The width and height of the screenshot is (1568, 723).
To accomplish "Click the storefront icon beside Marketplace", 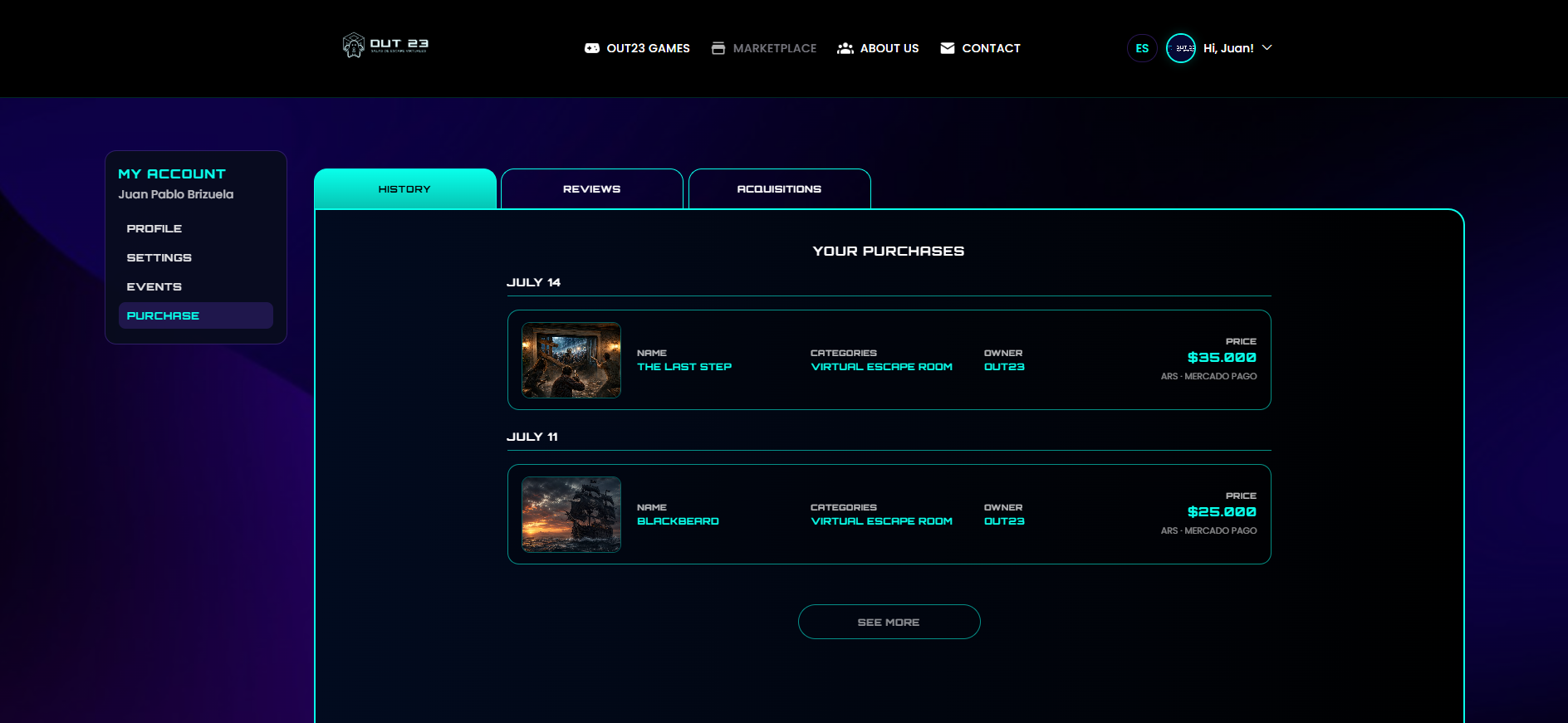I will [x=718, y=48].
